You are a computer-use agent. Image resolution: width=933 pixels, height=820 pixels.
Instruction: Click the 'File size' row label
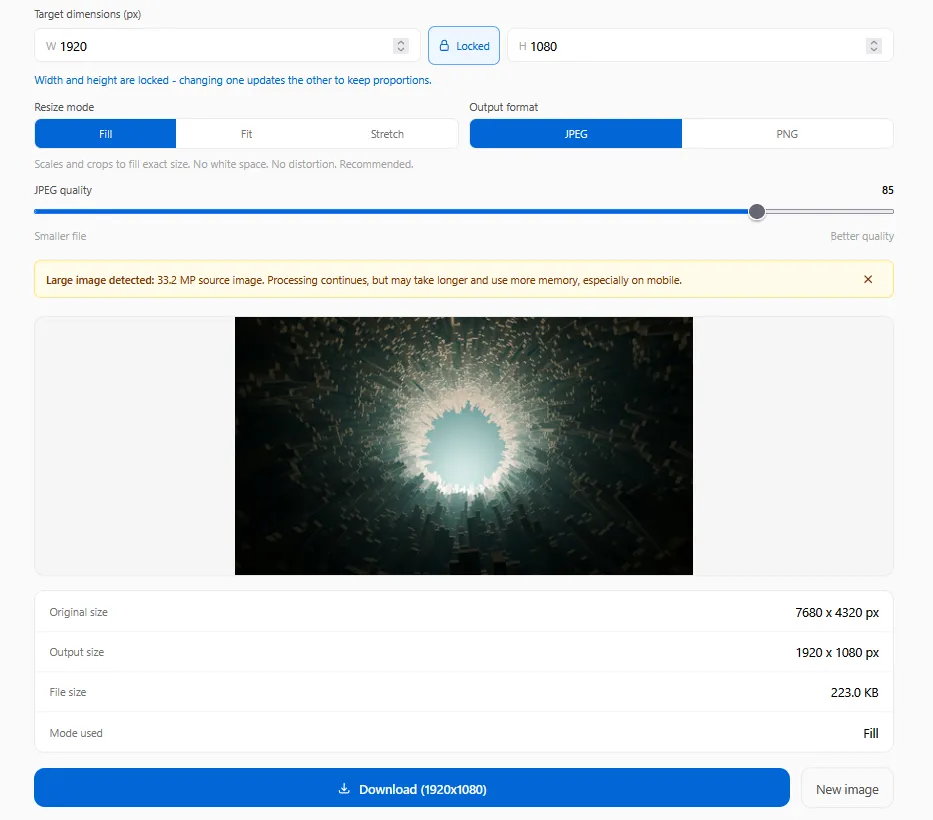[68, 692]
